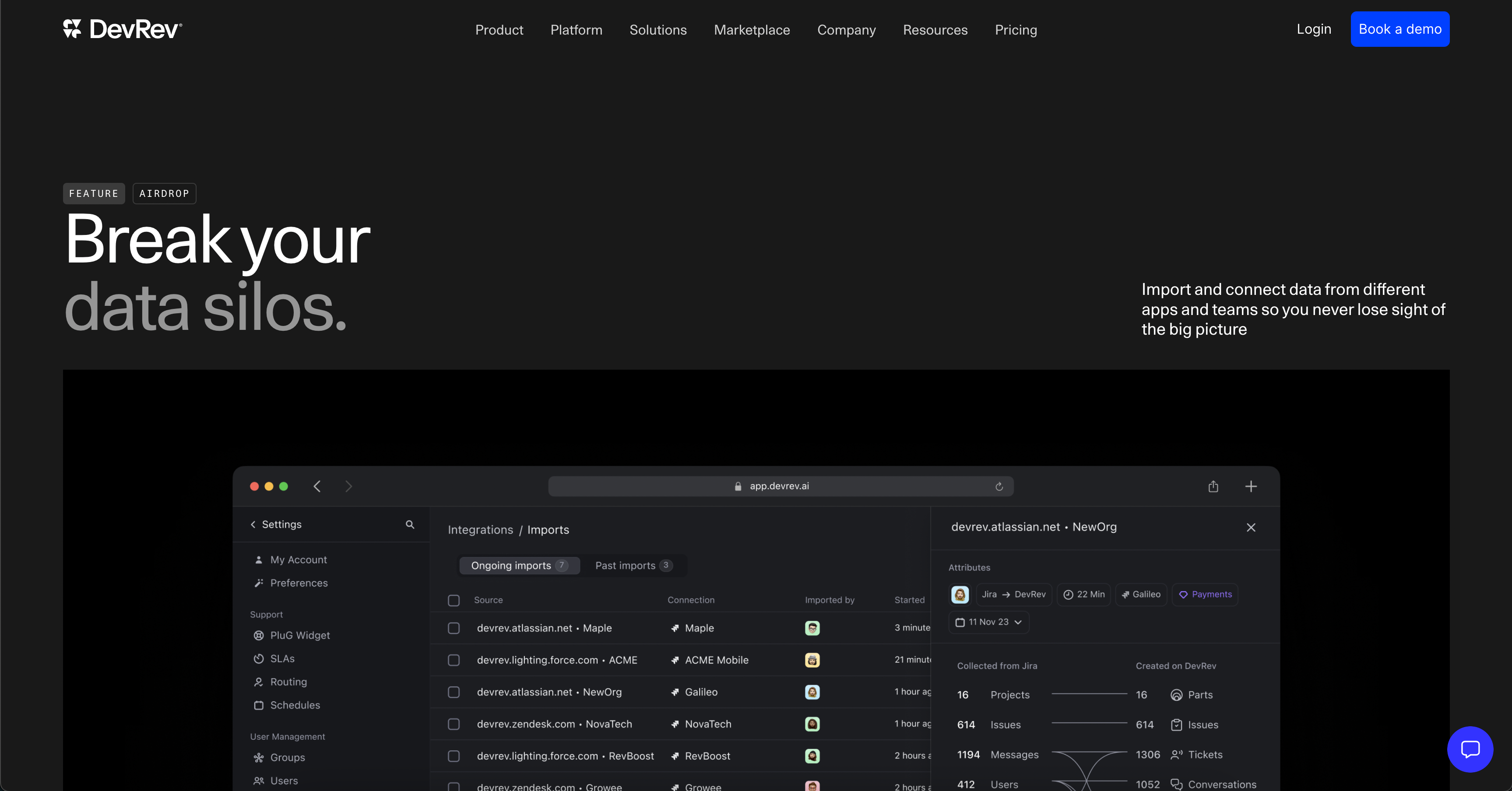Viewport: 1512px width, 791px height.
Task: Click the SLAs clock icon
Action: click(258, 658)
